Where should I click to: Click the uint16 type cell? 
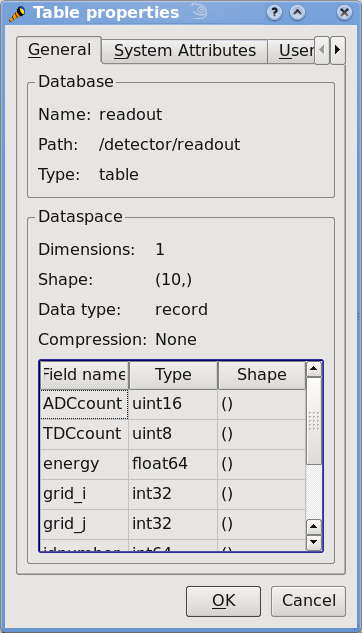click(173, 404)
